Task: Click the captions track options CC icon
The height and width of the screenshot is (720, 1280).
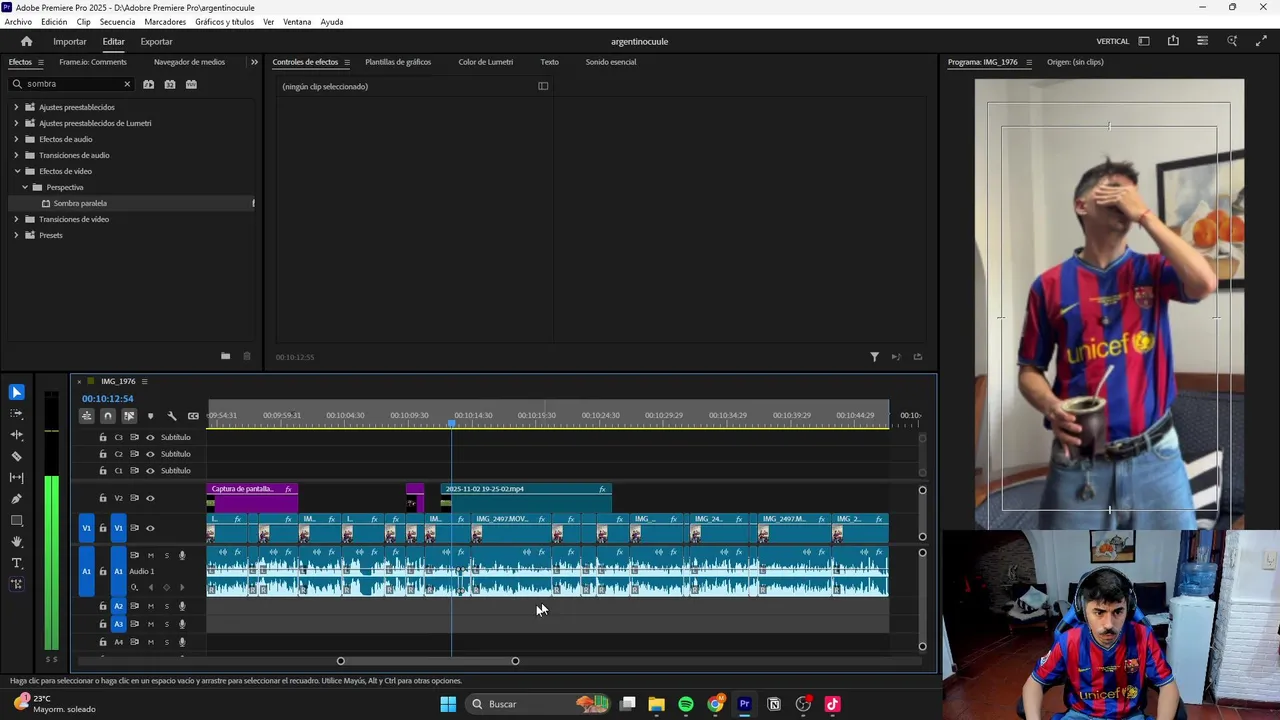Action: [x=193, y=416]
